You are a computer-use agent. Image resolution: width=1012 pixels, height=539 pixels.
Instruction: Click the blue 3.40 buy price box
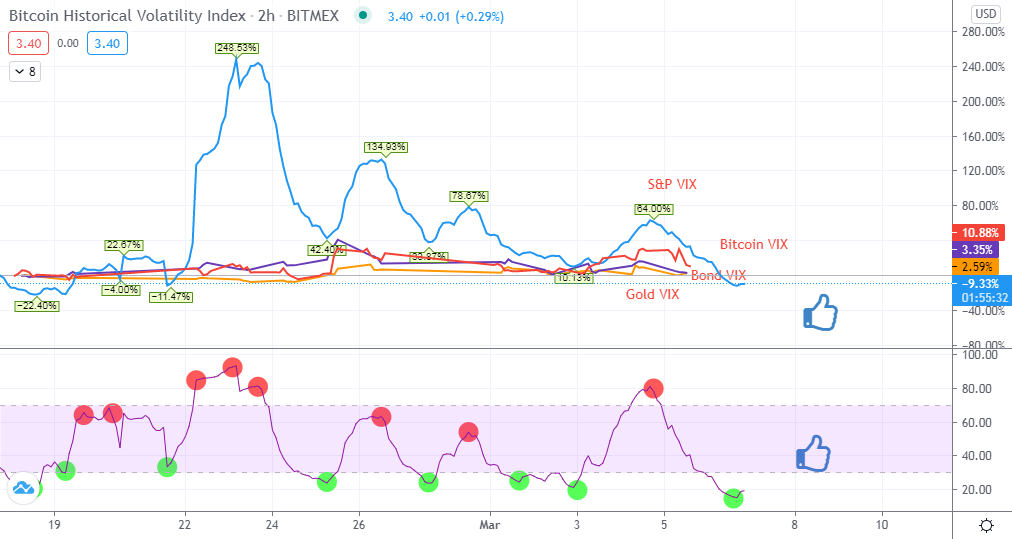(107, 43)
